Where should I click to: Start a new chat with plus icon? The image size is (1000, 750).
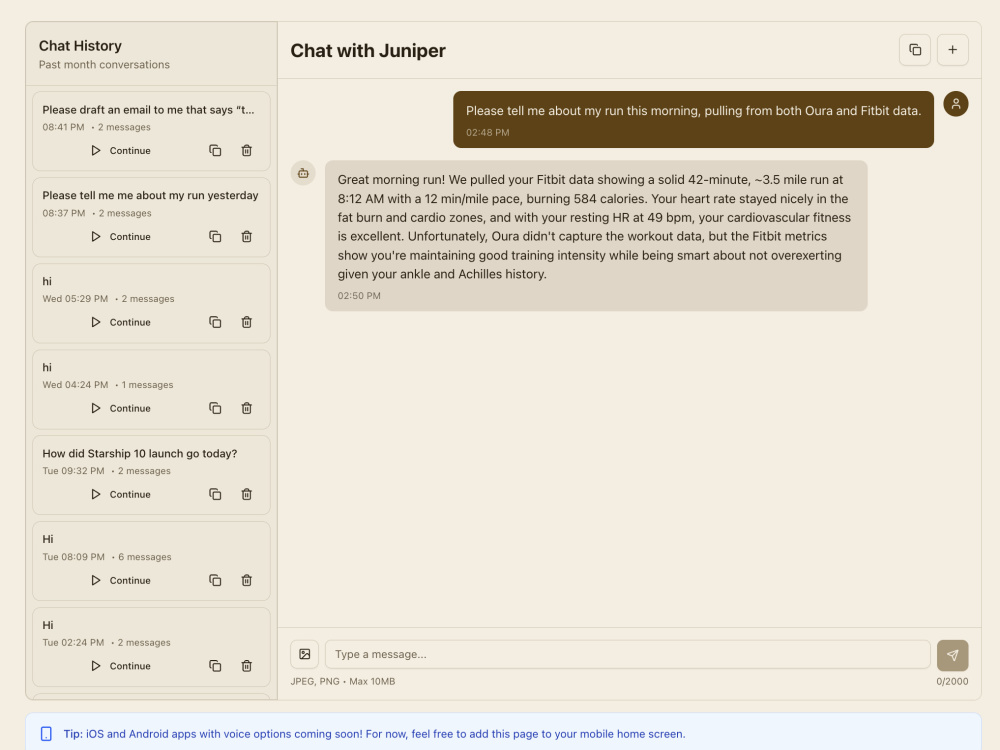(952, 50)
